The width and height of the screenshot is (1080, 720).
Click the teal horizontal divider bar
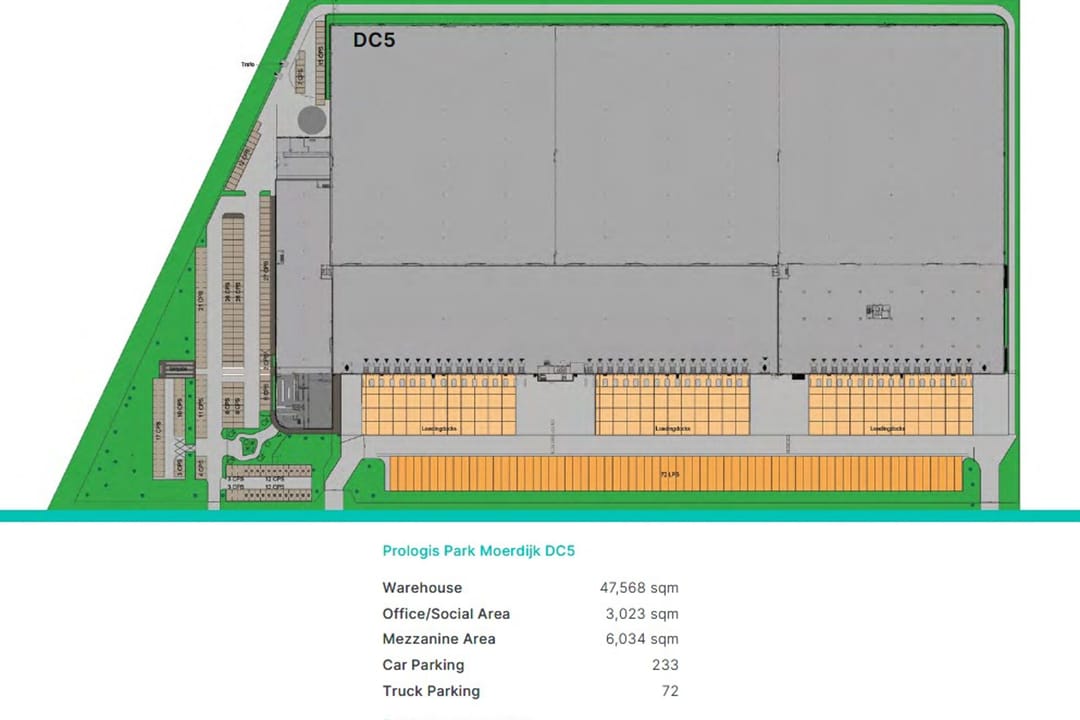(540, 516)
